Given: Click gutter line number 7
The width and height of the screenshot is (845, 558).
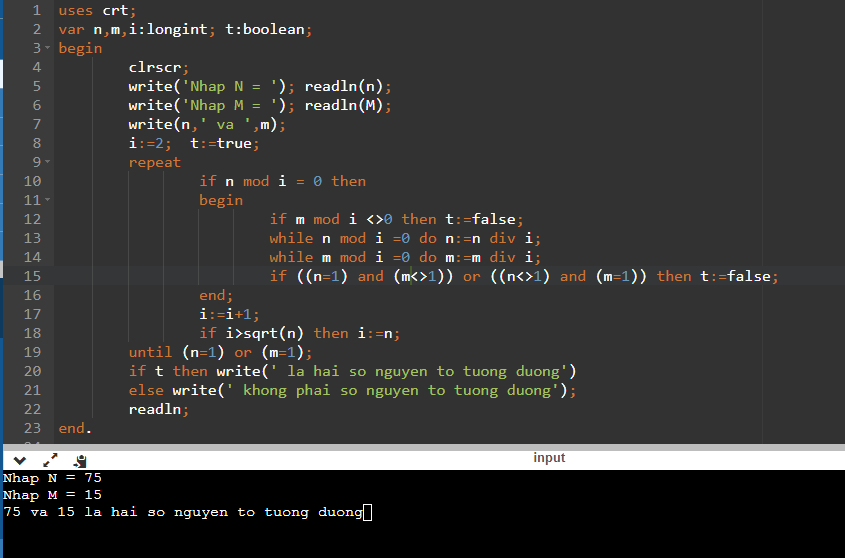Looking at the screenshot, I should (x=36, y=125).
